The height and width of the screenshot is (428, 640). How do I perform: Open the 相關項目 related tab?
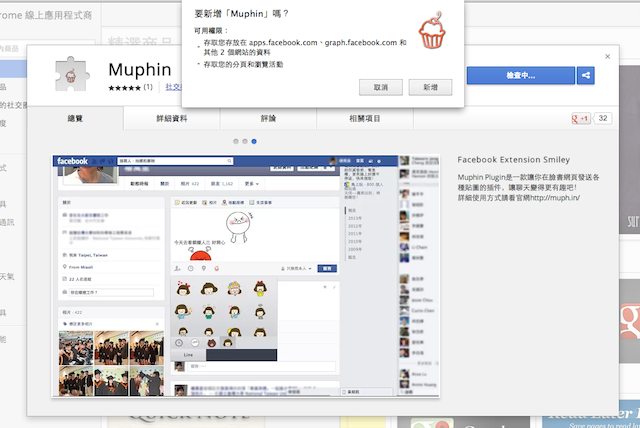[364, 118]
